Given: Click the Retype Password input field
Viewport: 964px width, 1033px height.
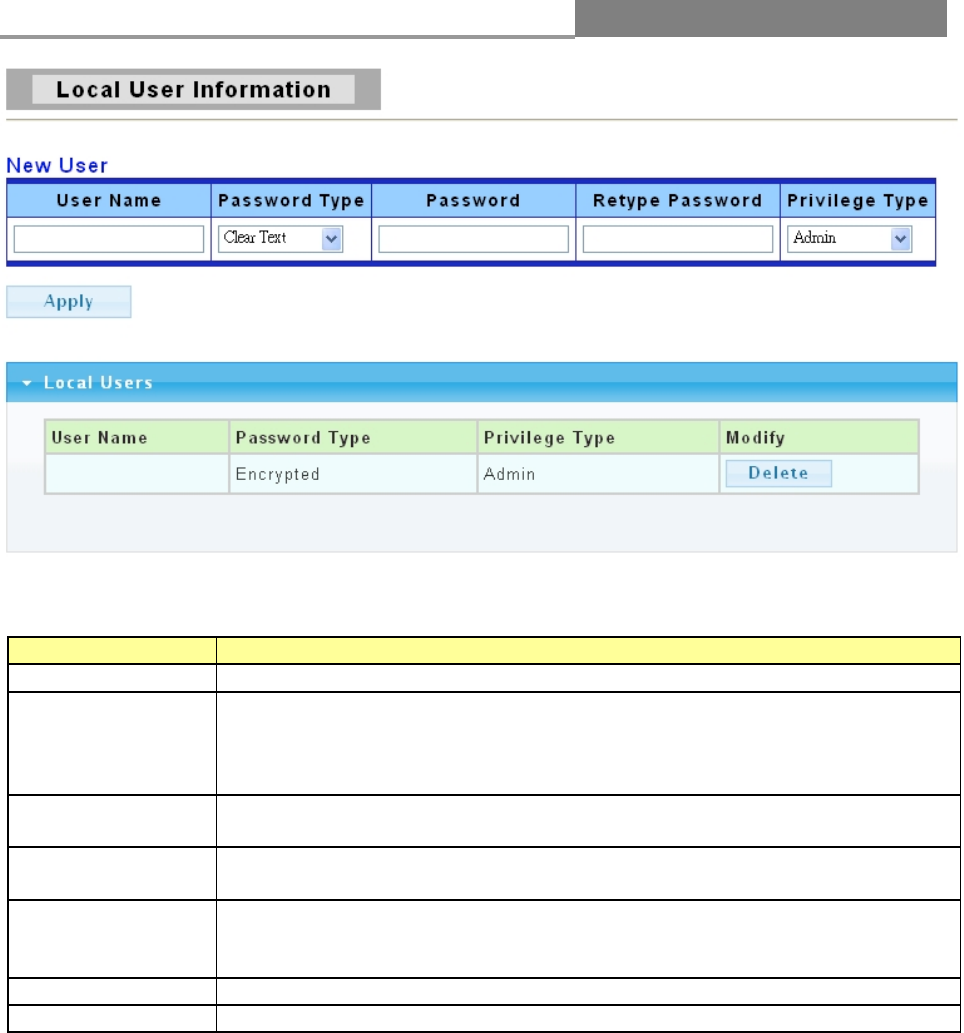Looking at the screenshot, I should point(677,238).
